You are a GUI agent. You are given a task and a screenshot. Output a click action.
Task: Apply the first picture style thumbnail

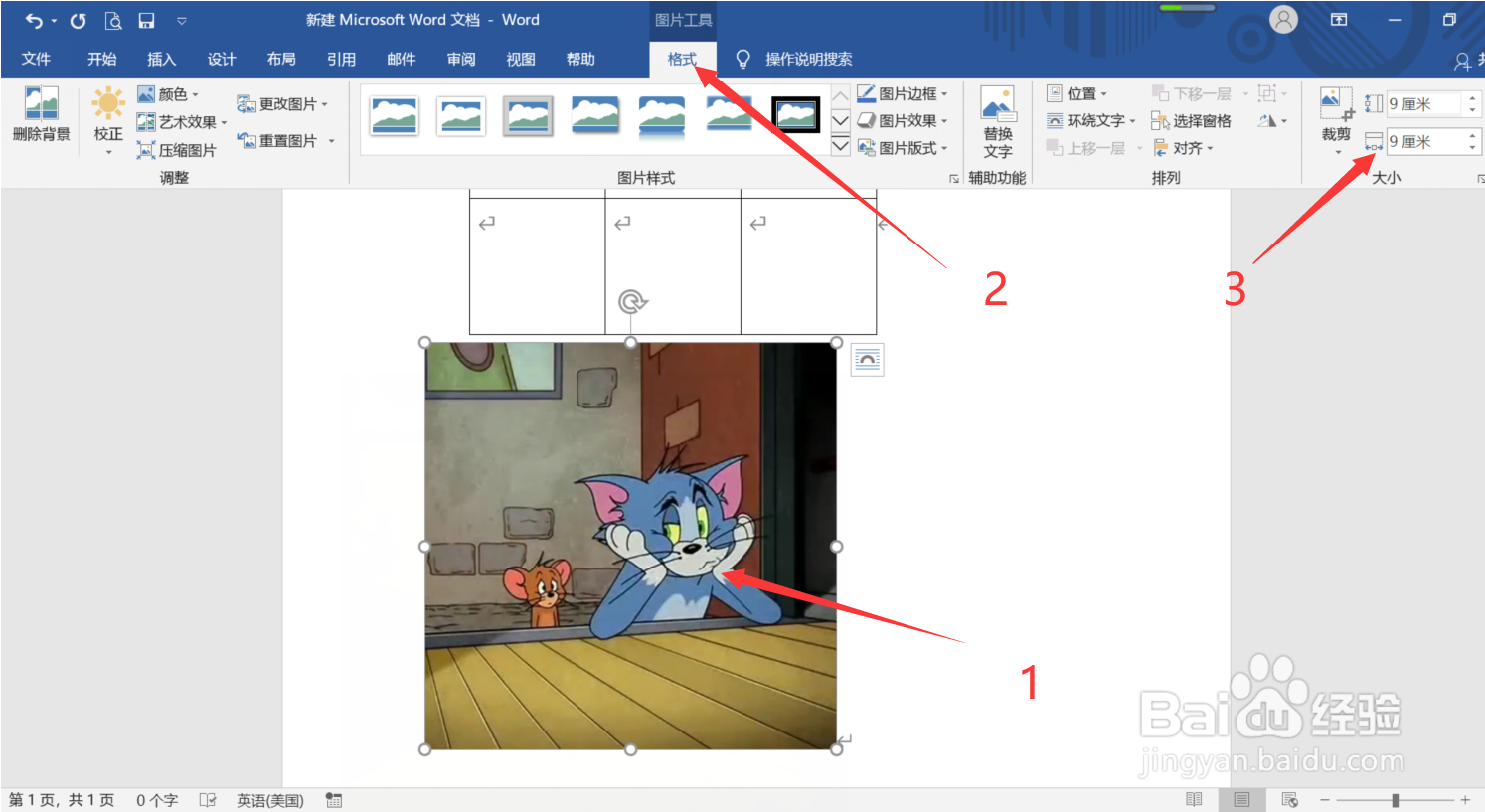click(394, 116)
